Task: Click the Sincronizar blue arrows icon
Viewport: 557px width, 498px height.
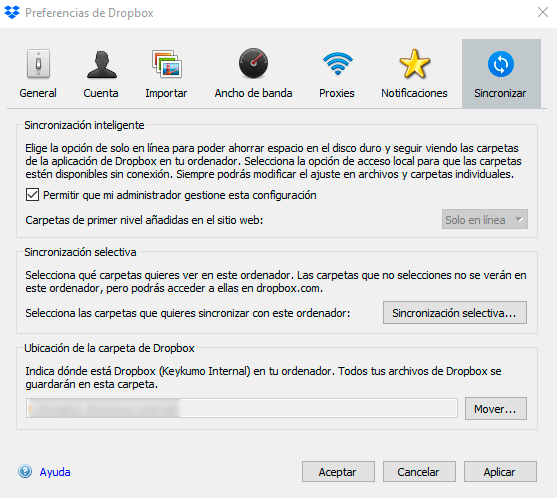Action: point(501,64)
